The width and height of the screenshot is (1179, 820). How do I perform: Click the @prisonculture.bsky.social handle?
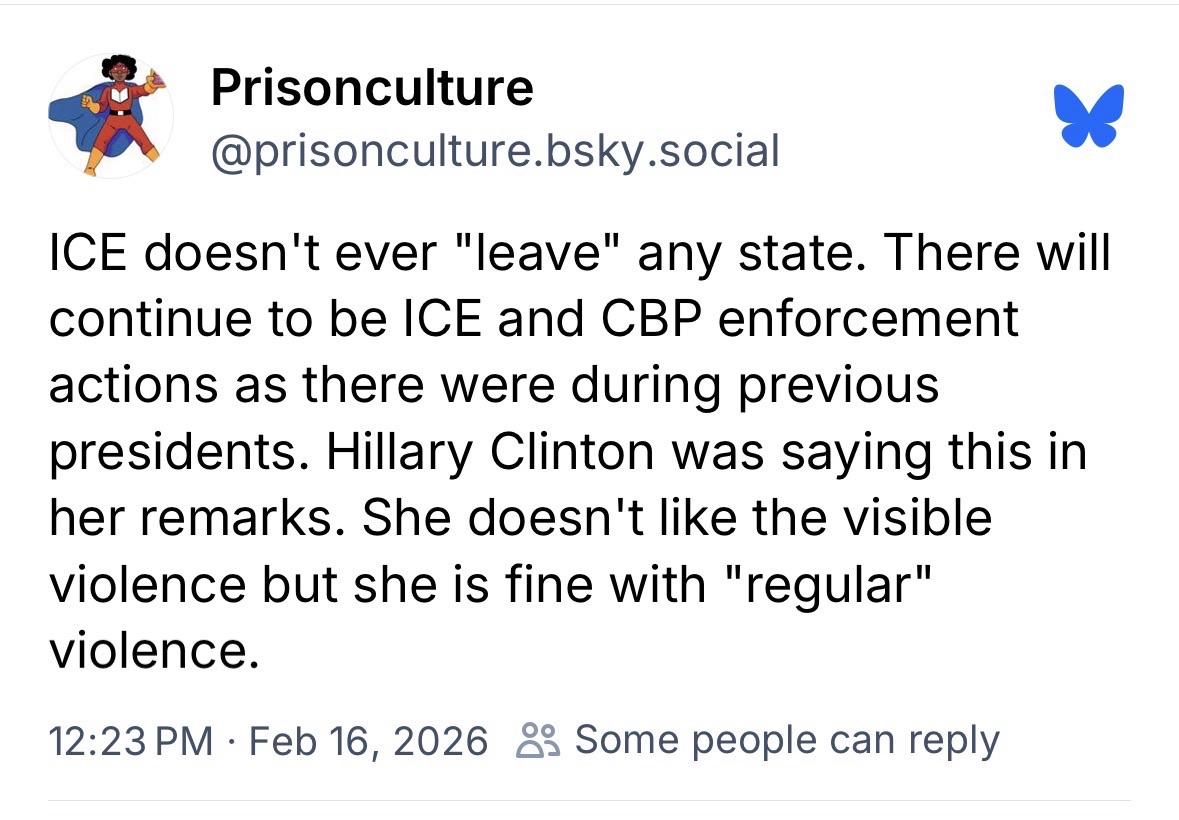tap(494, 151)
